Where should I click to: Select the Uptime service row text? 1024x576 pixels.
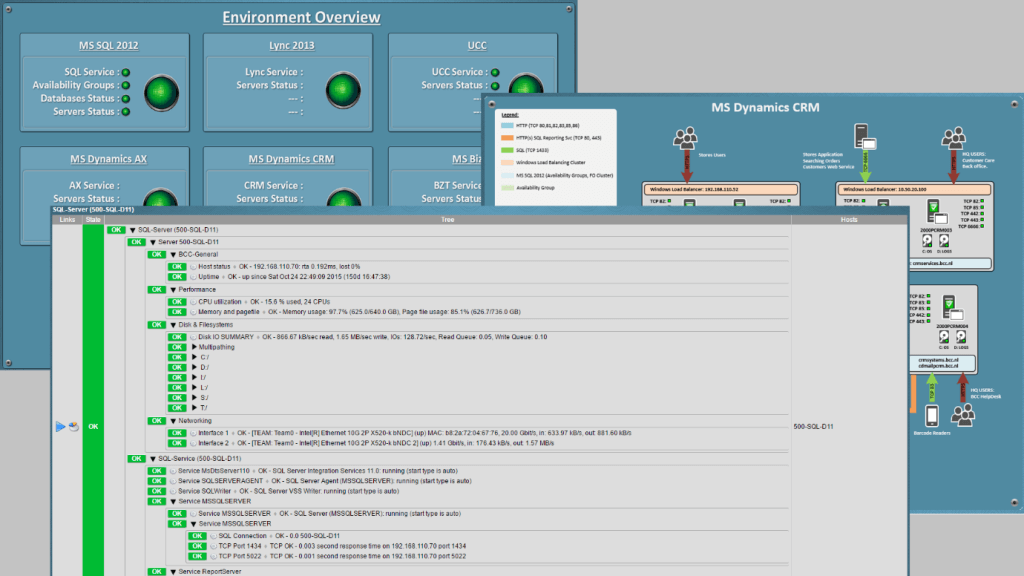(294, 277)
